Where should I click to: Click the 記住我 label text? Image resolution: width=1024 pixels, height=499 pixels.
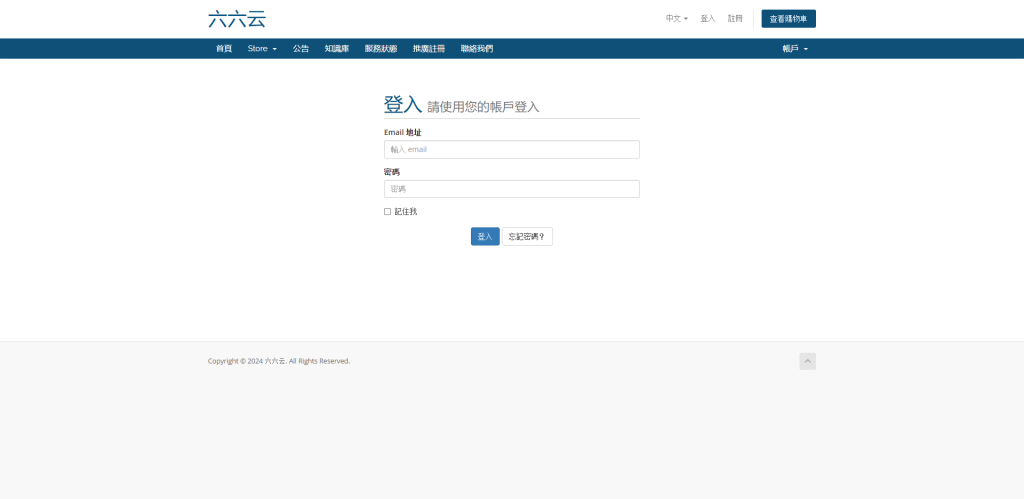406,212
